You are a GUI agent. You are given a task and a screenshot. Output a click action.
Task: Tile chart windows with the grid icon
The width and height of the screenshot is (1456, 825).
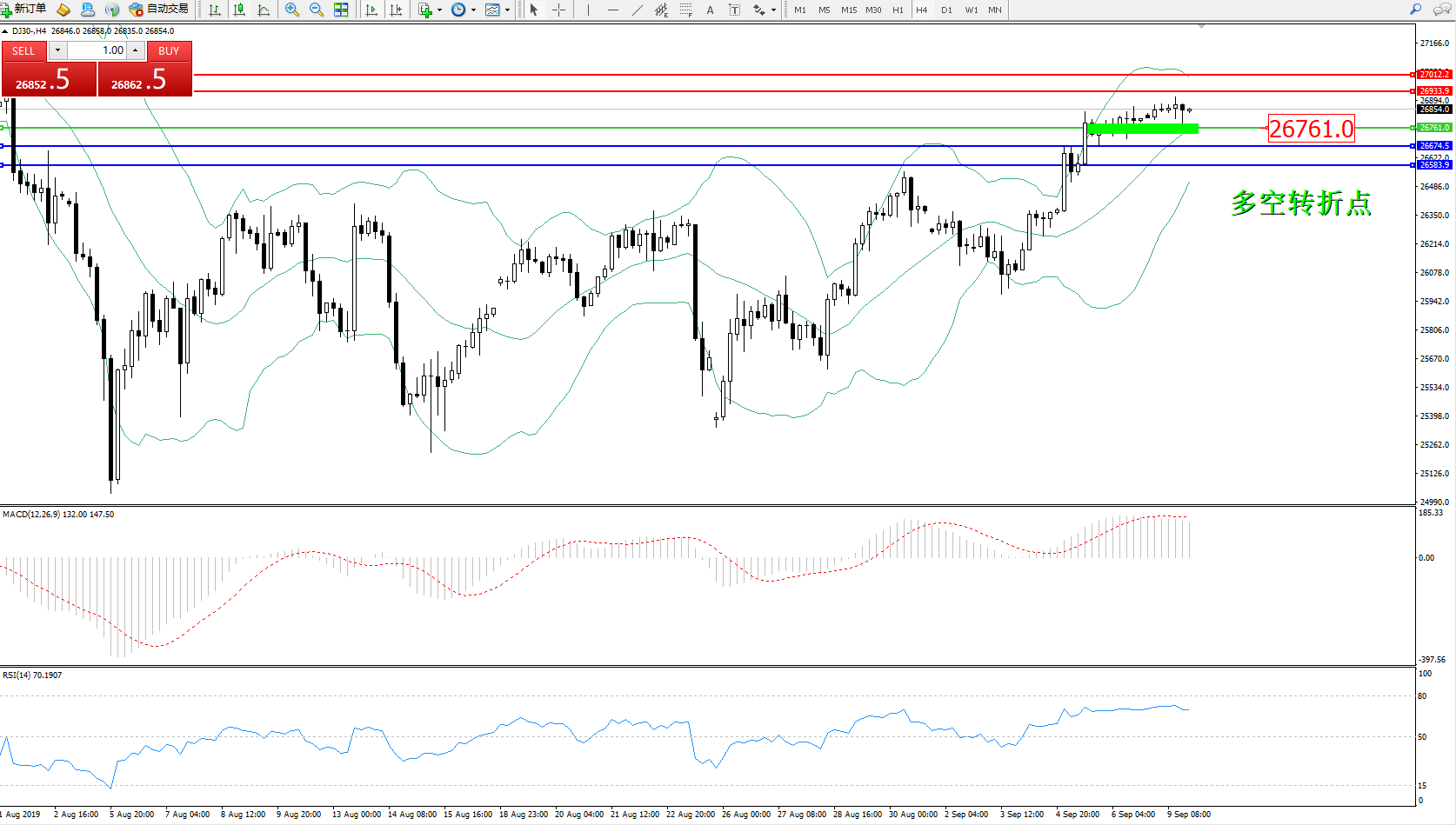pos(341,10)
